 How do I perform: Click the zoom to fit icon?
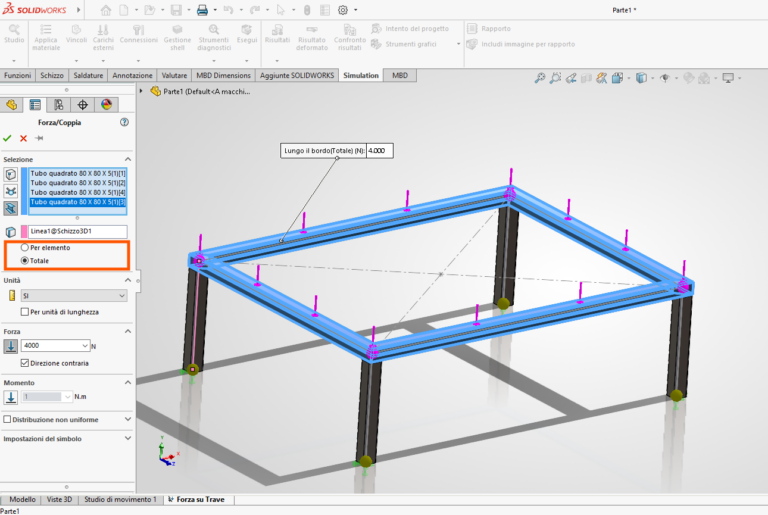(x=540, y=77)
